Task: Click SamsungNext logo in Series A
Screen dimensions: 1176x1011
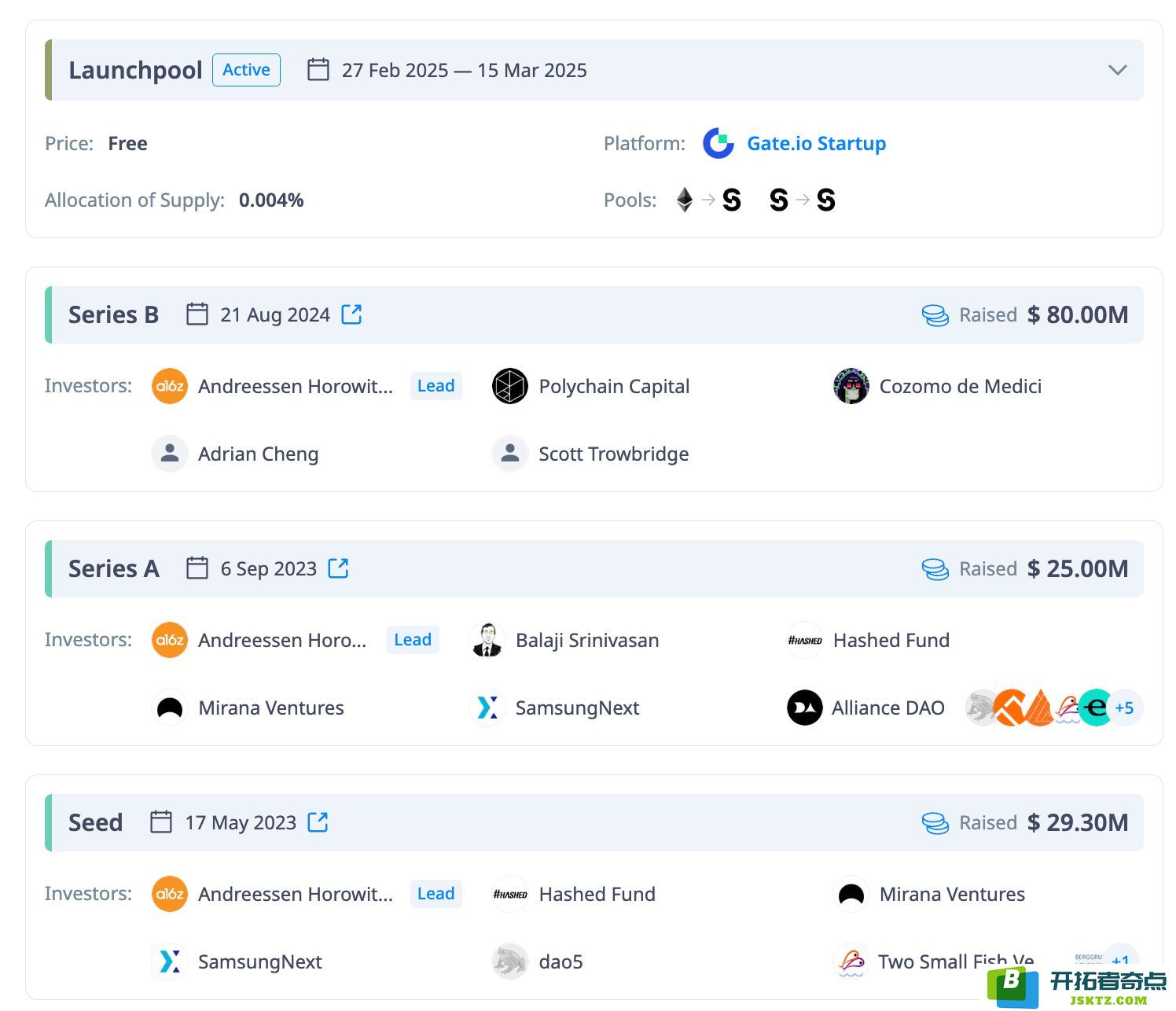Action: coord(487,708)
